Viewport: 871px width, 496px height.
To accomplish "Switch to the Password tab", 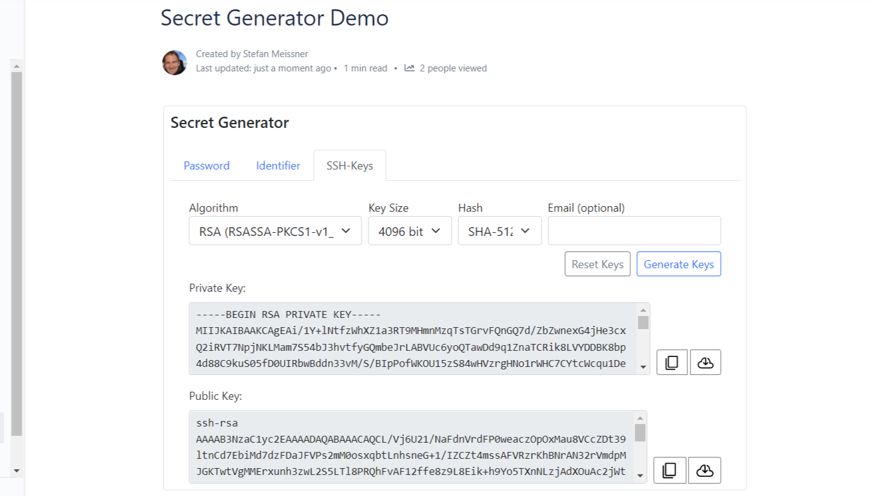I will click(x=207, y=166).
